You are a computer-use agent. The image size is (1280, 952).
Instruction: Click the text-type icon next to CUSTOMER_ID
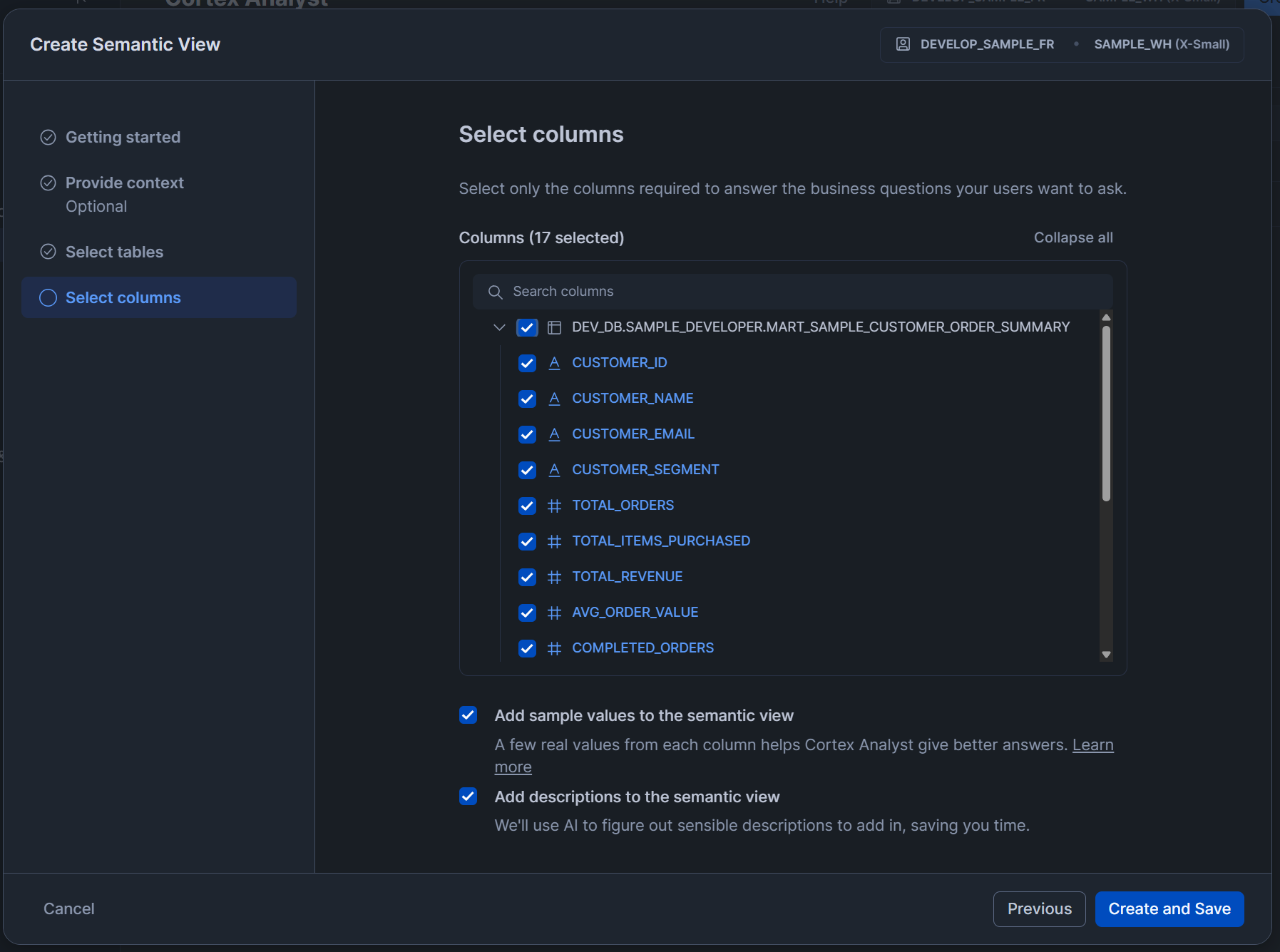tap(554, 363)
